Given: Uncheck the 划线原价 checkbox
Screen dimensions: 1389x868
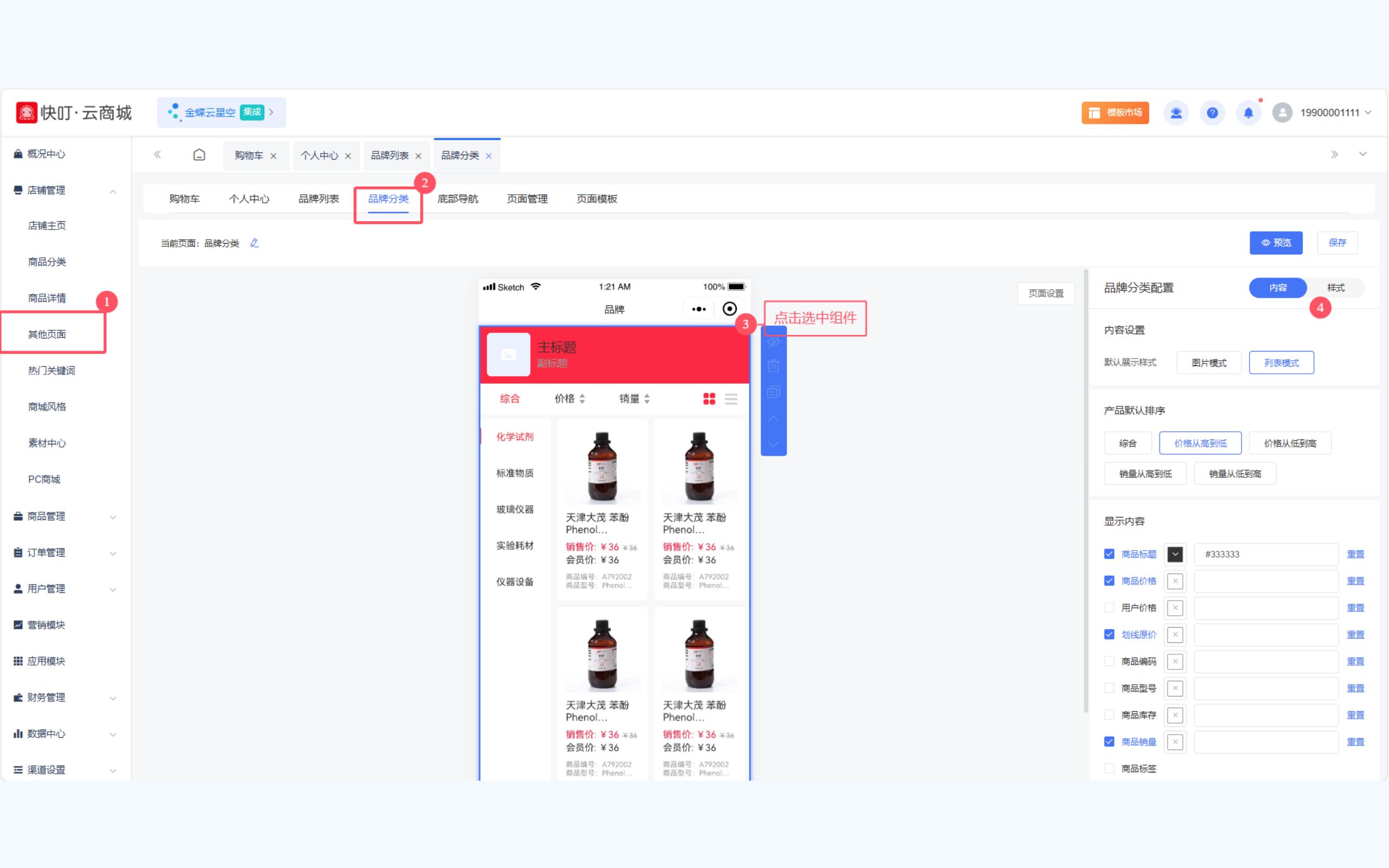Looking at the screenshot, I should pyautogui.click(x=1109, y=634).
